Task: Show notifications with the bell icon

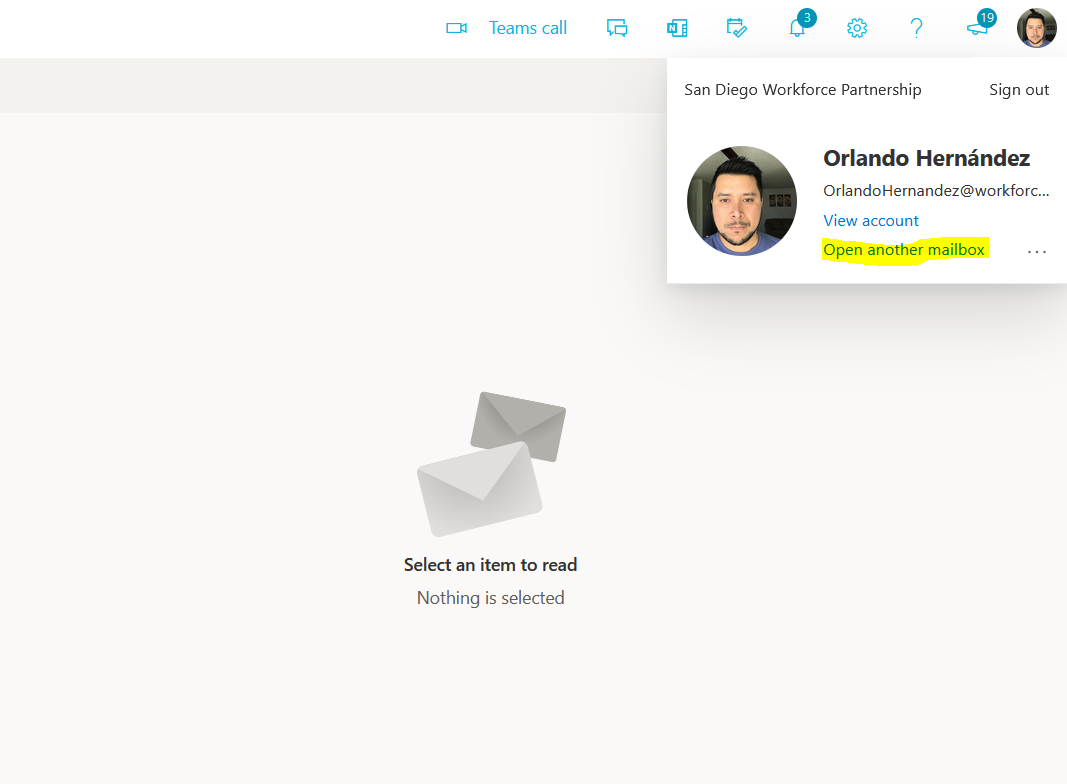Action: coord(797,28)
